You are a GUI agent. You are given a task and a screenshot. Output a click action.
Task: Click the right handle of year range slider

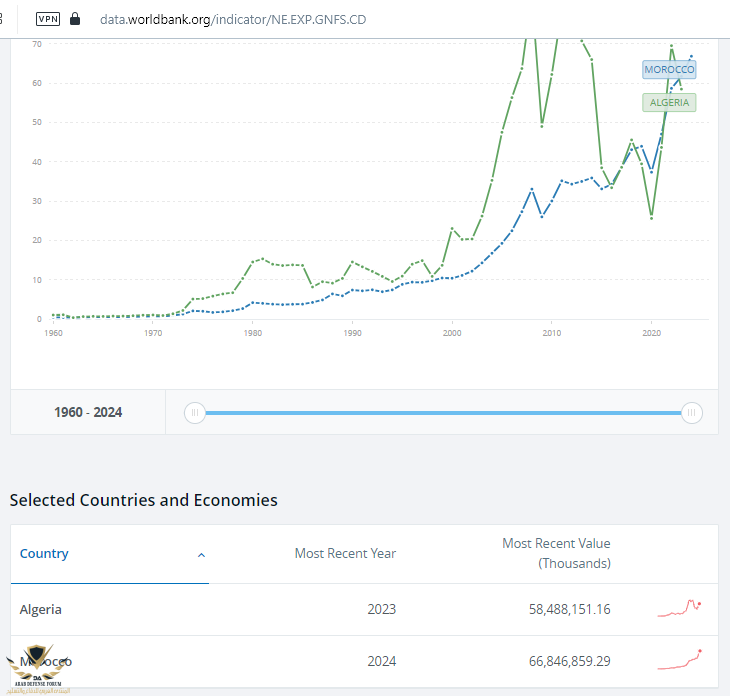(691, 412)
